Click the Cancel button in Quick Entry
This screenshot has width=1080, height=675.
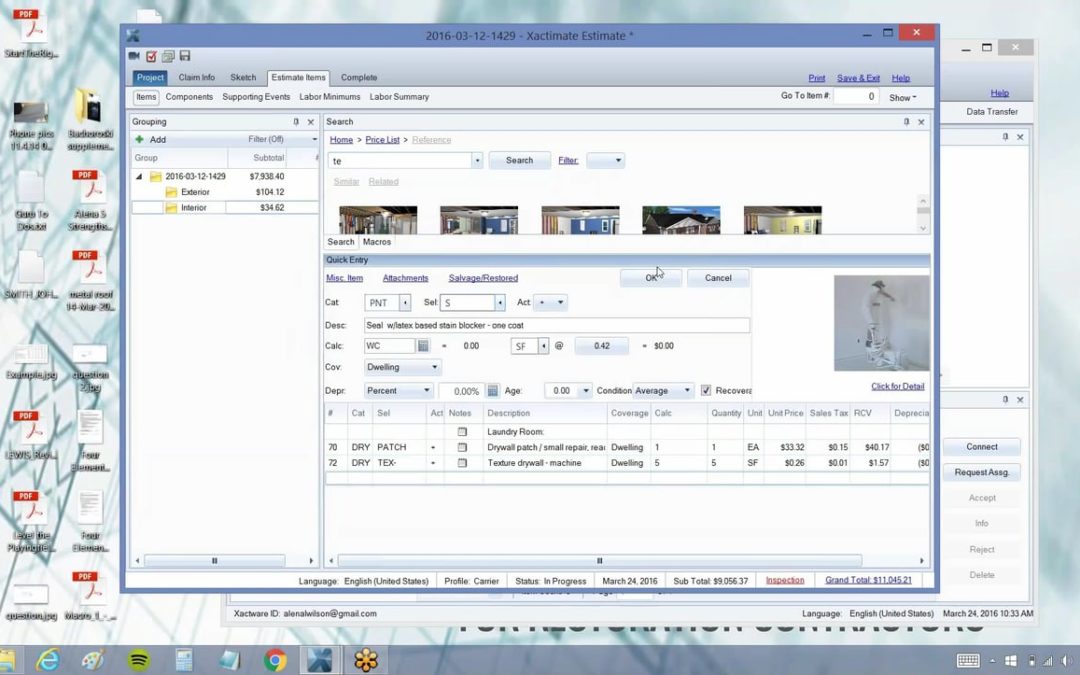718,278
